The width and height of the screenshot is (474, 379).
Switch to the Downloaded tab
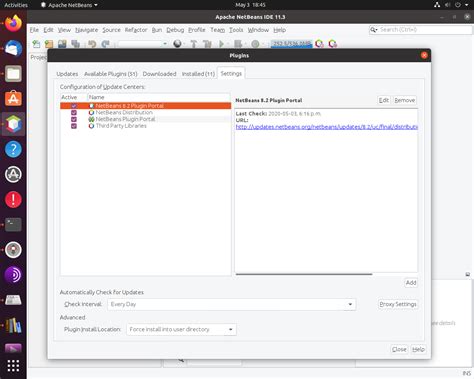click(159, 74)
